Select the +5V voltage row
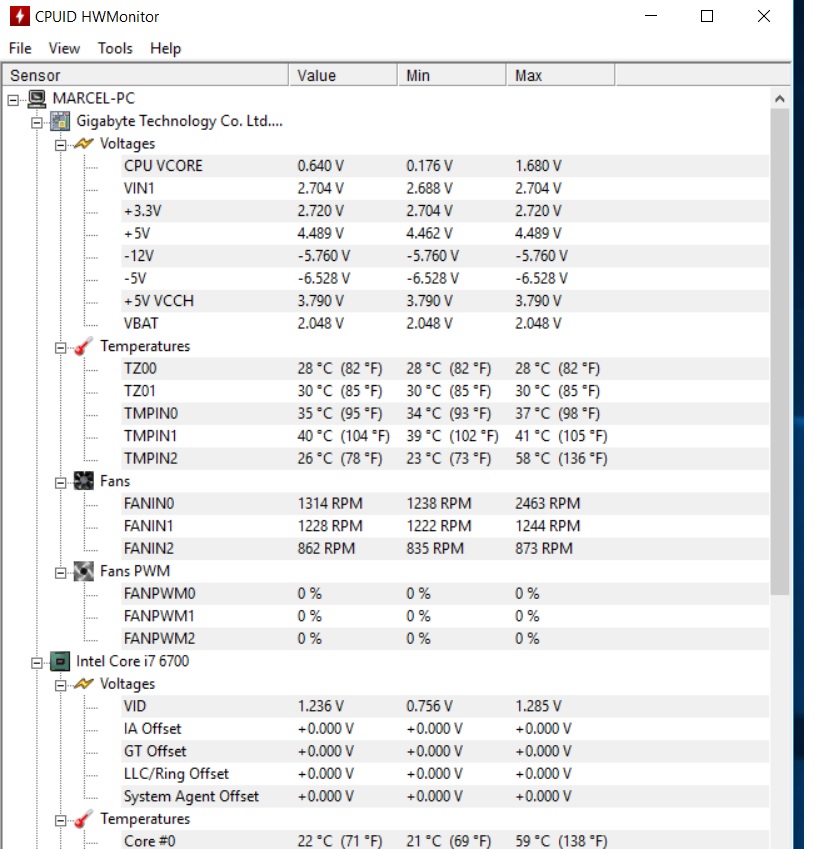This screenshot has width=815, height=849. (x=445, y=234)
